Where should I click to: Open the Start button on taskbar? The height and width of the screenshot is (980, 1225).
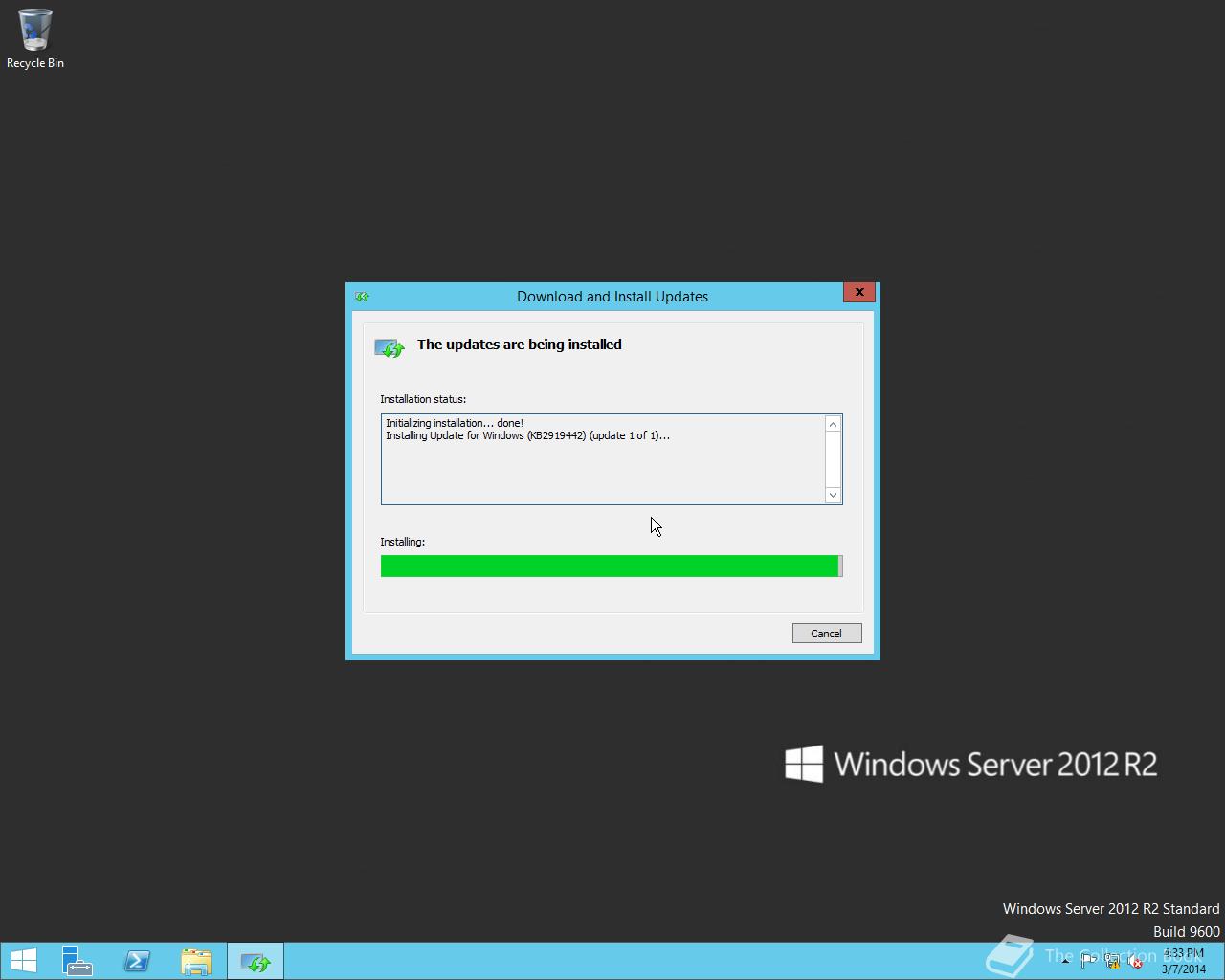click(x=23, y=961)
